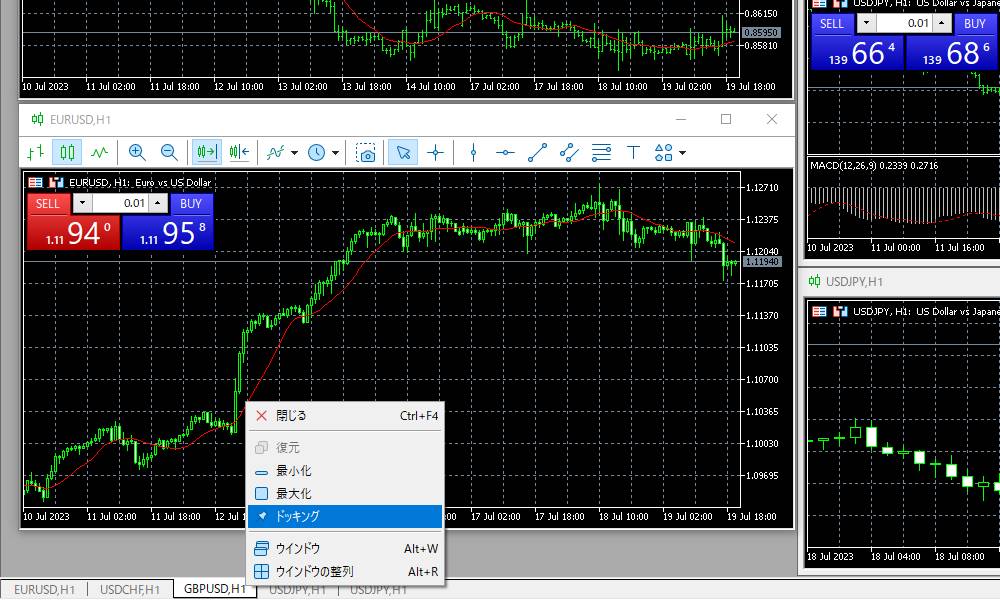Activate the crosshair tool

pyautogui.click(x=435, y=152)
